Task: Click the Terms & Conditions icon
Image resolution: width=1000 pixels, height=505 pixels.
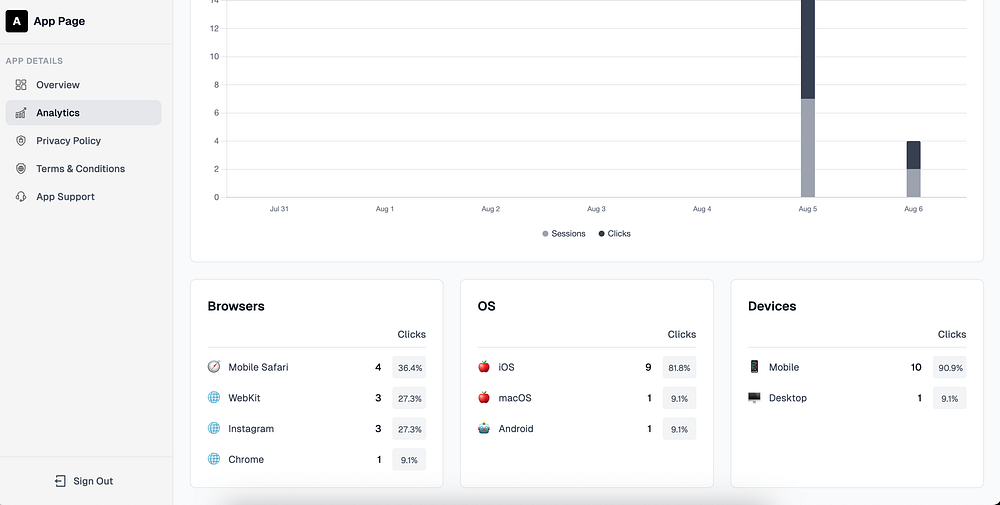Action: [21, 169]
